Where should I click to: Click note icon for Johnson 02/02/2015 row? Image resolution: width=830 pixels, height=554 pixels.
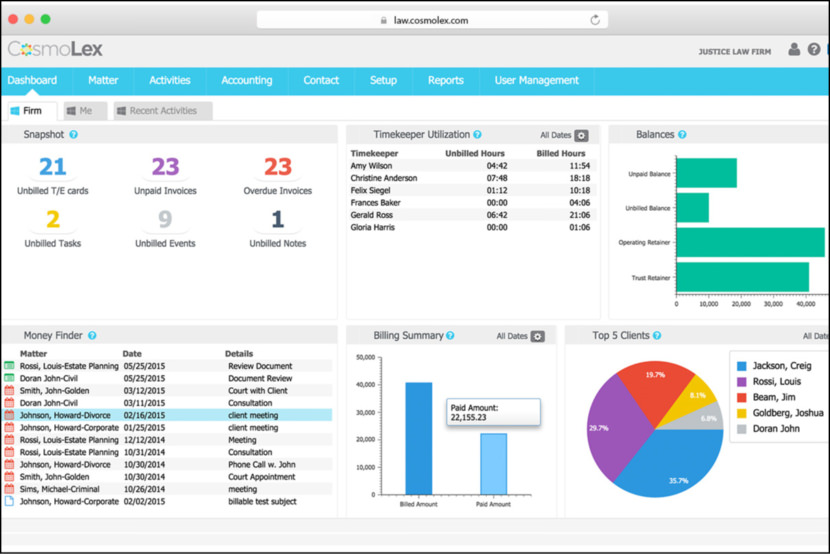coord(9,501)
